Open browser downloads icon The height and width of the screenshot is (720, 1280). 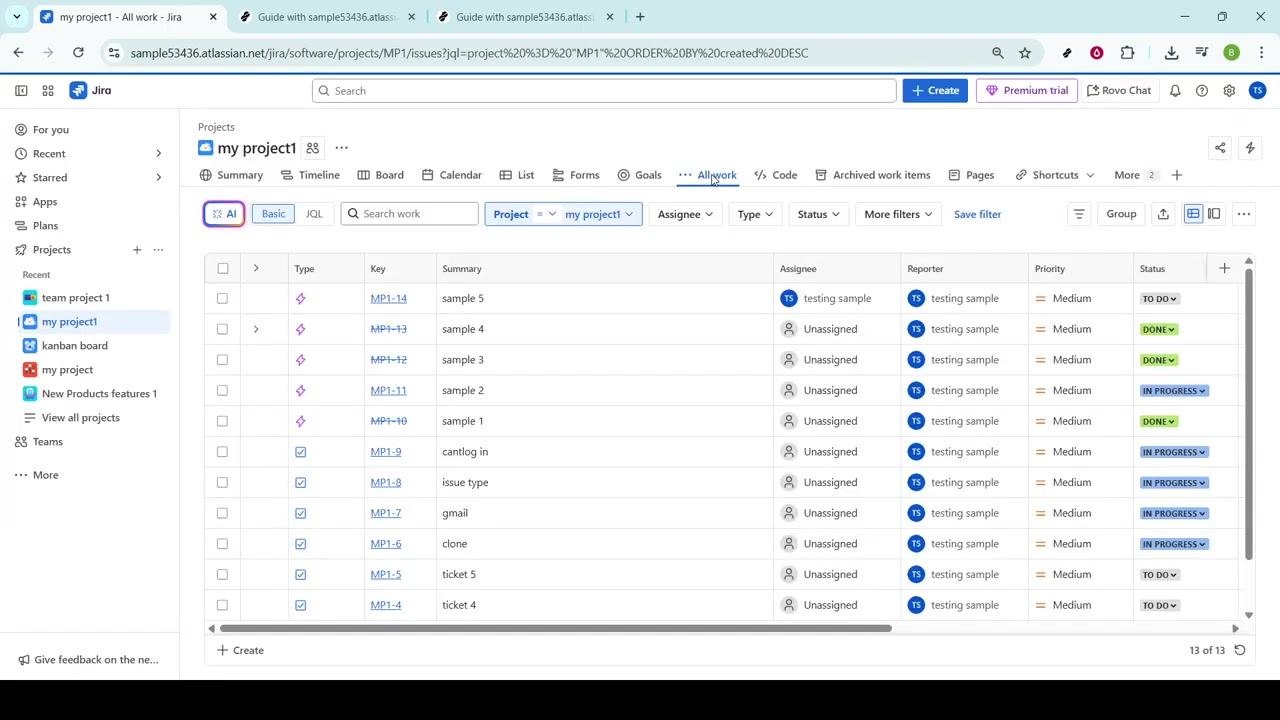pos(1171,53)
